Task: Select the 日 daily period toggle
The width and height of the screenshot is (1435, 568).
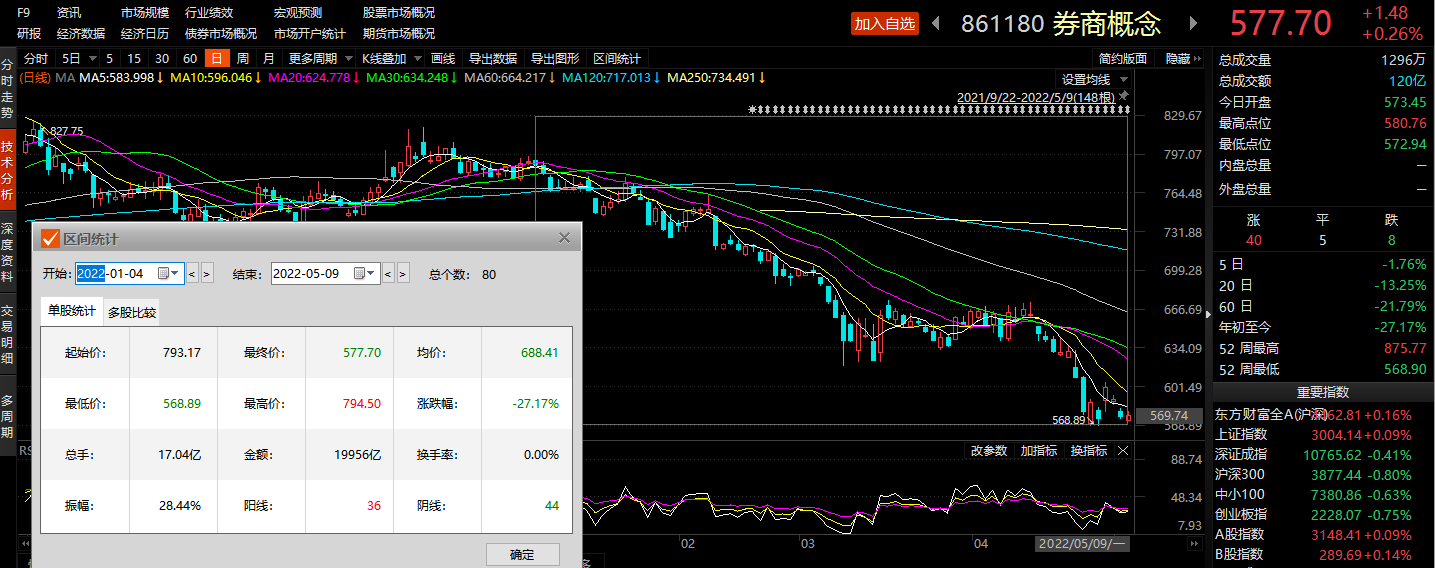Action: pos(215,58)
